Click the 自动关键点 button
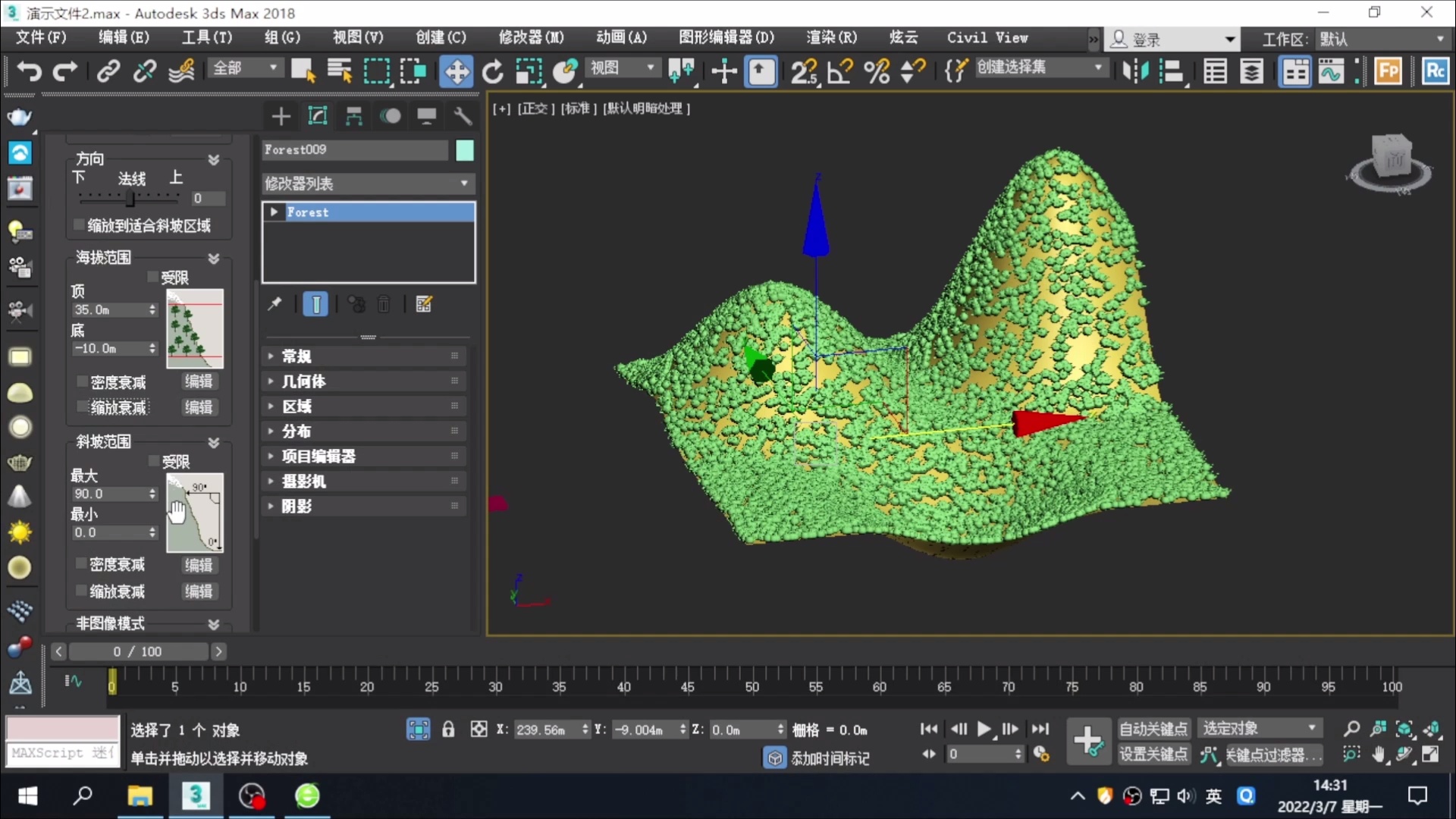Image resolution: width=1456 pixels, height=819 pixels. click(x=1153, y=729)
